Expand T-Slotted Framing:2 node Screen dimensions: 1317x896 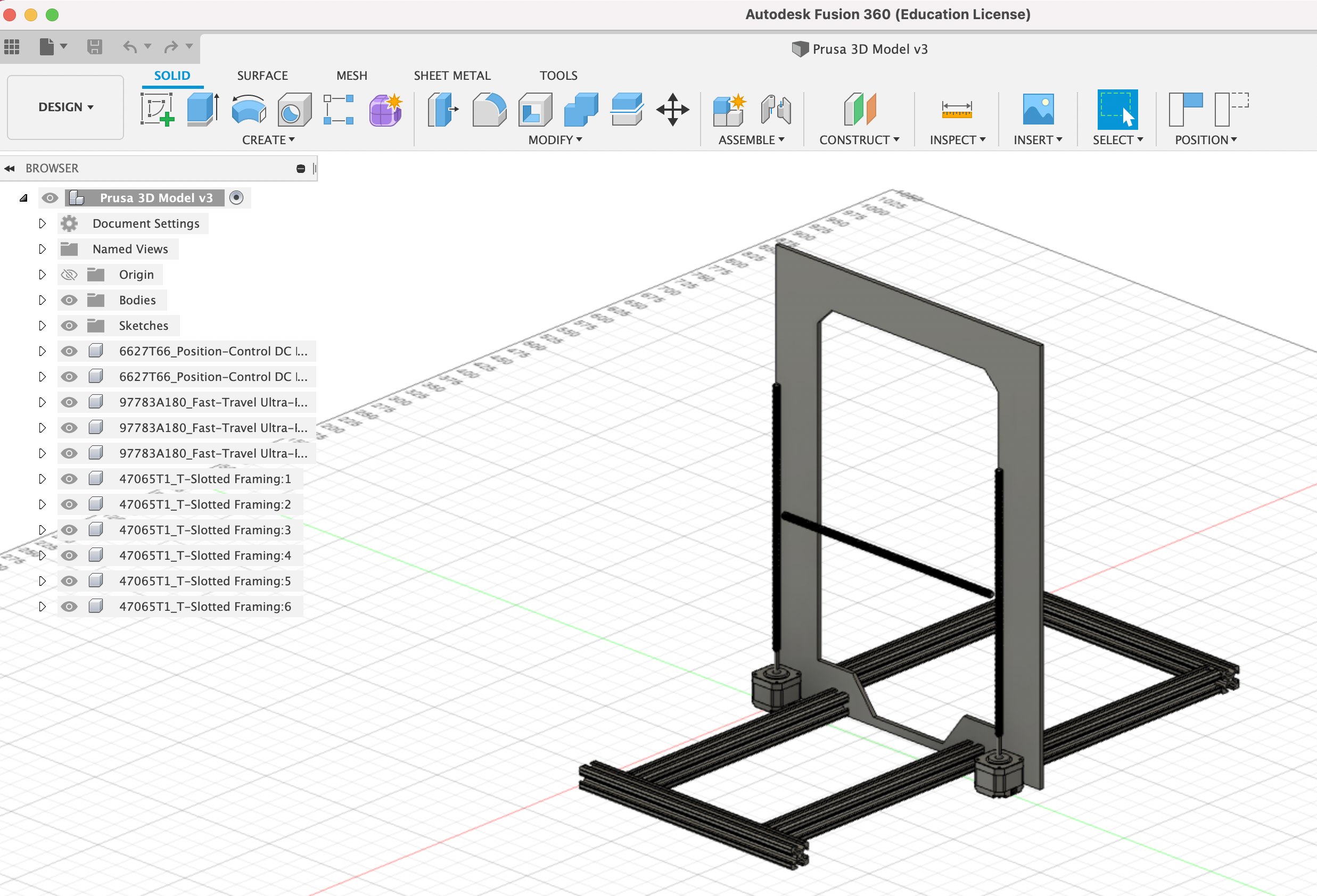42,504
